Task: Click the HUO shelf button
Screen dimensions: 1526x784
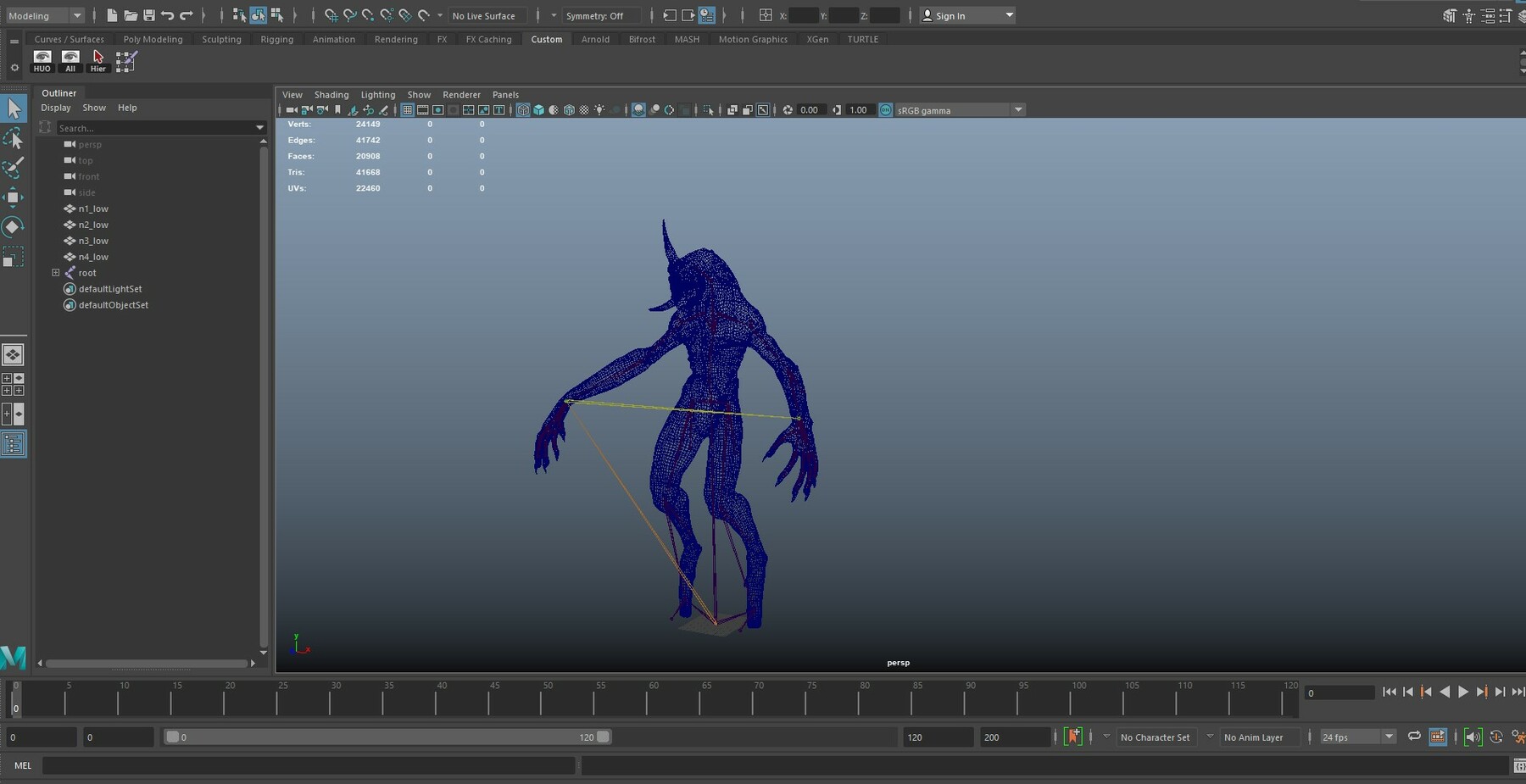Action: (x=42, y=60)
